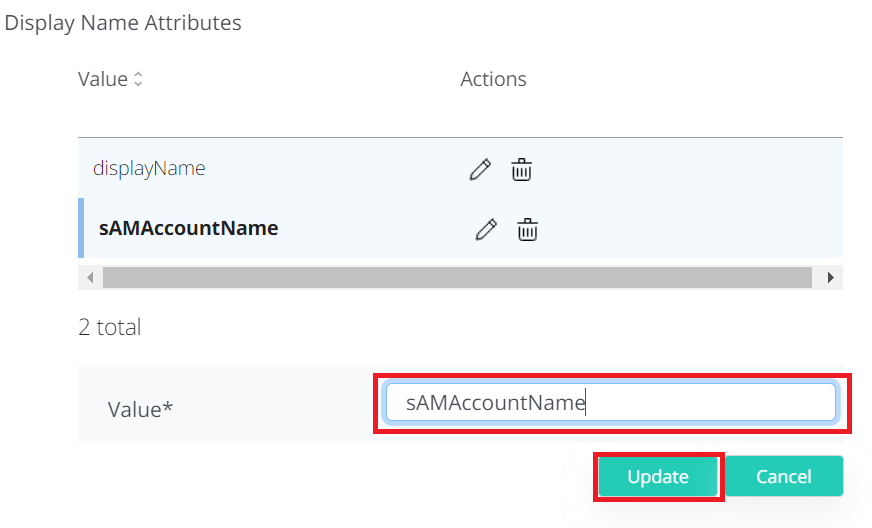This screenshot has width=872, height=528.
Task: Click the Actions column header
Action: [x=493, y=79]
